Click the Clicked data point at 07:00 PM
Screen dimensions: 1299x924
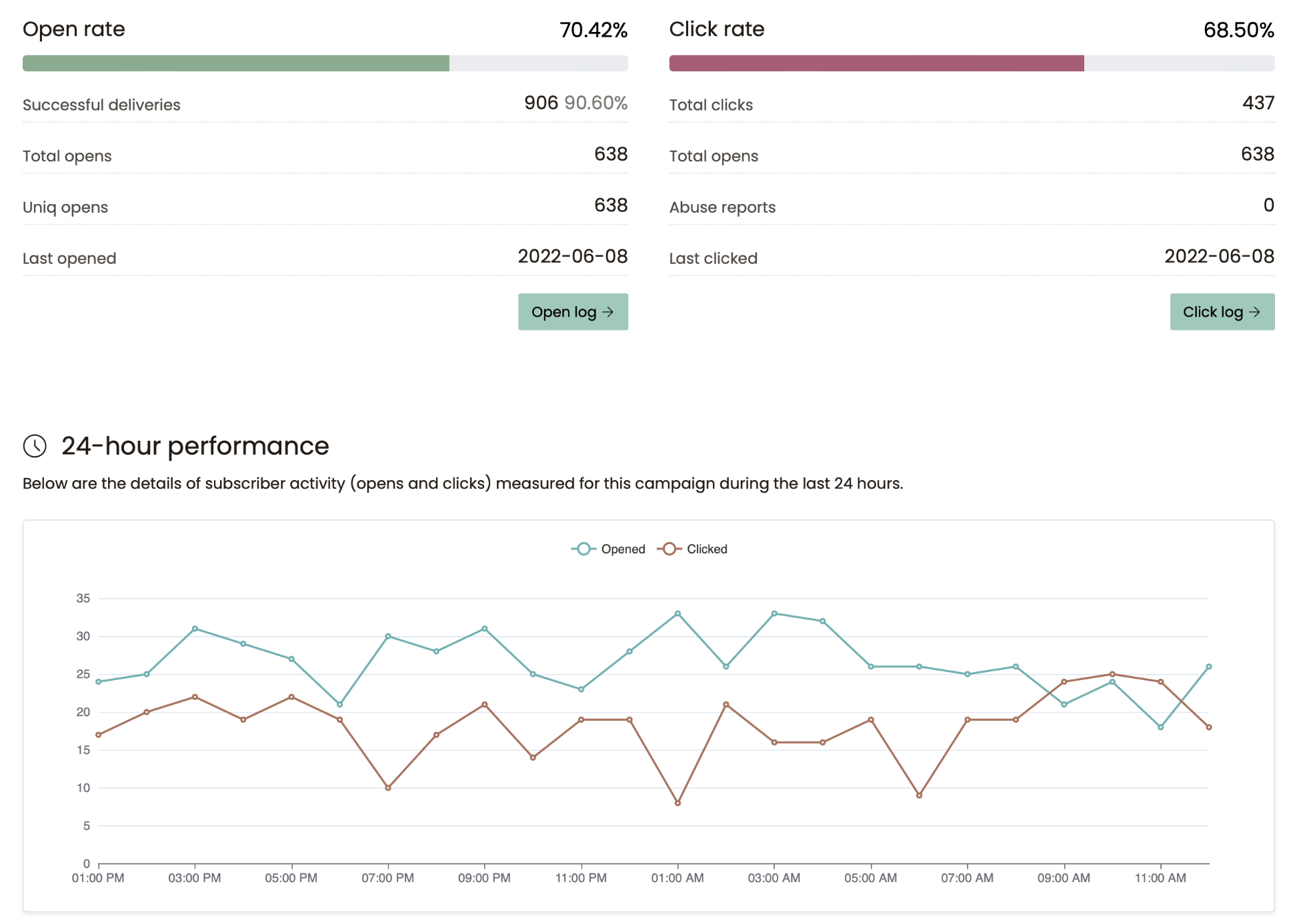(388, 788)
